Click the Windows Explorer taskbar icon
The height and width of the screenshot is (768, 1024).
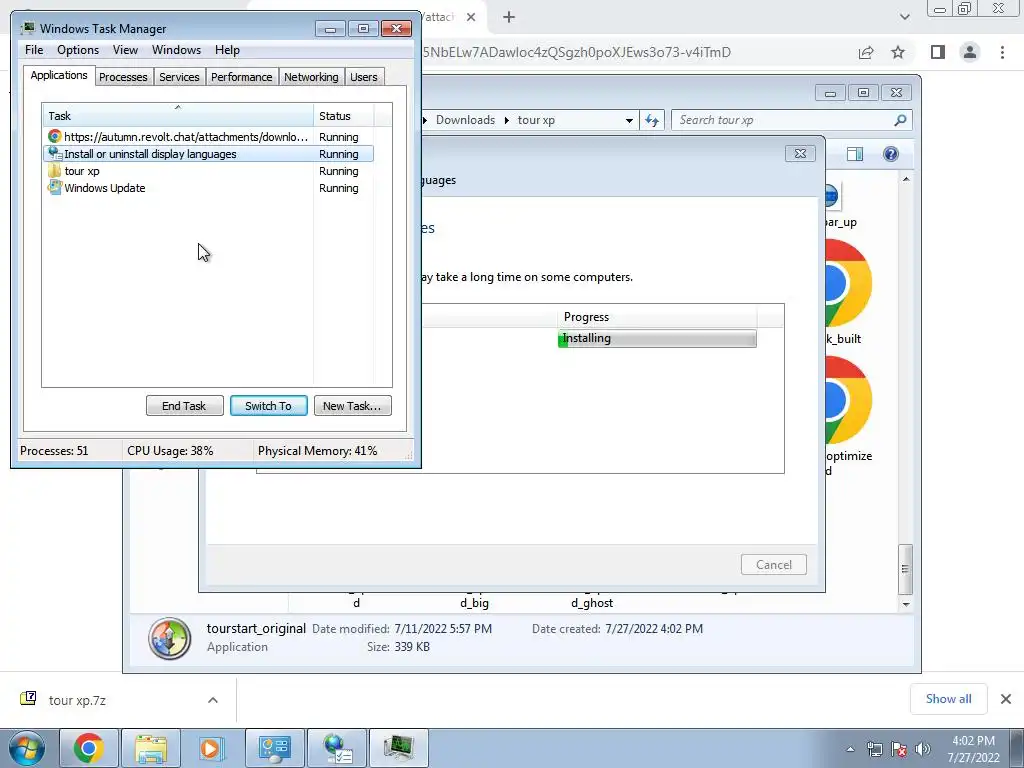coord(151,748)
